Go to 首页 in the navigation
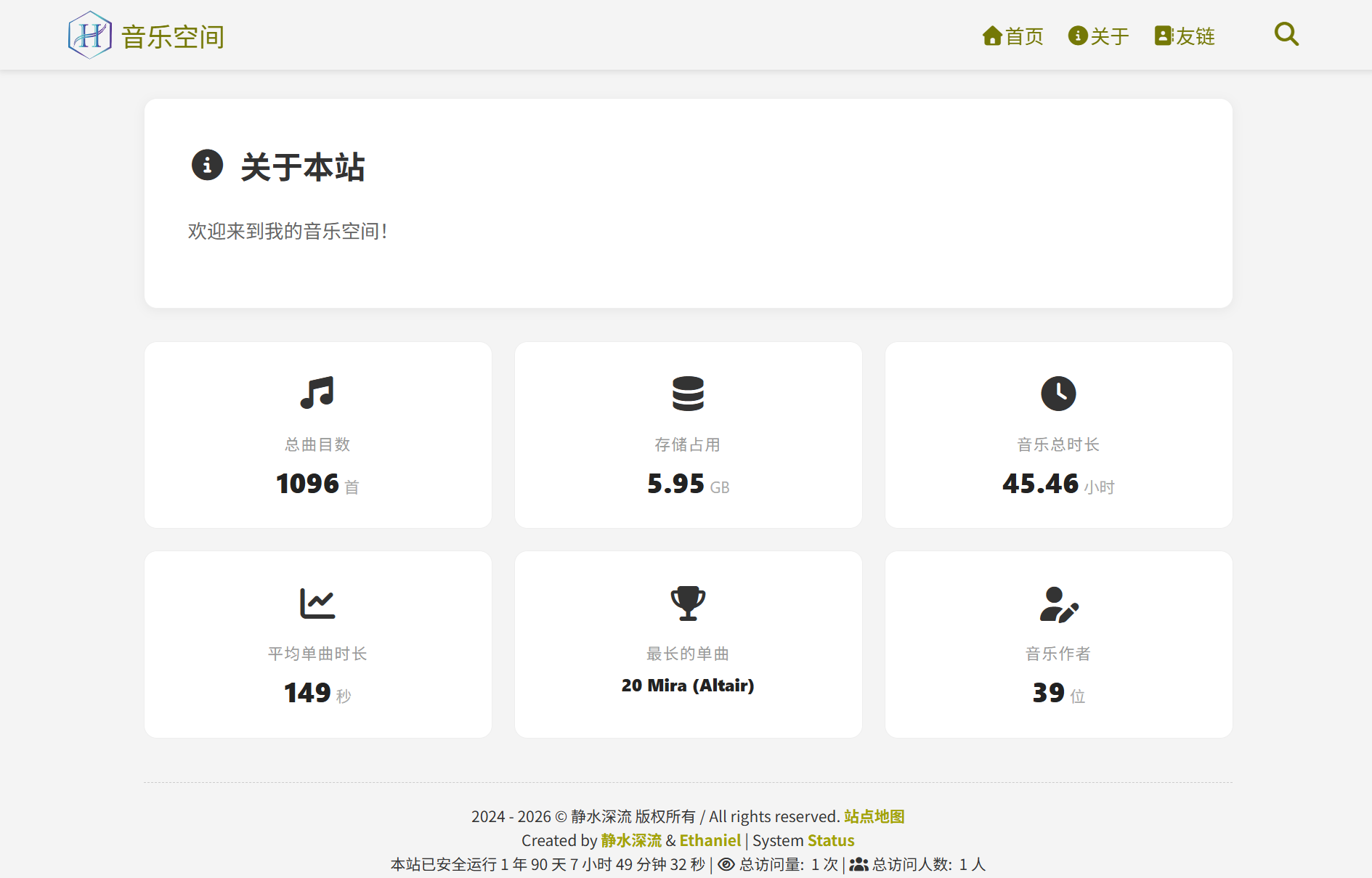This screenshot has width=1372, height=878. [1013, 36]
